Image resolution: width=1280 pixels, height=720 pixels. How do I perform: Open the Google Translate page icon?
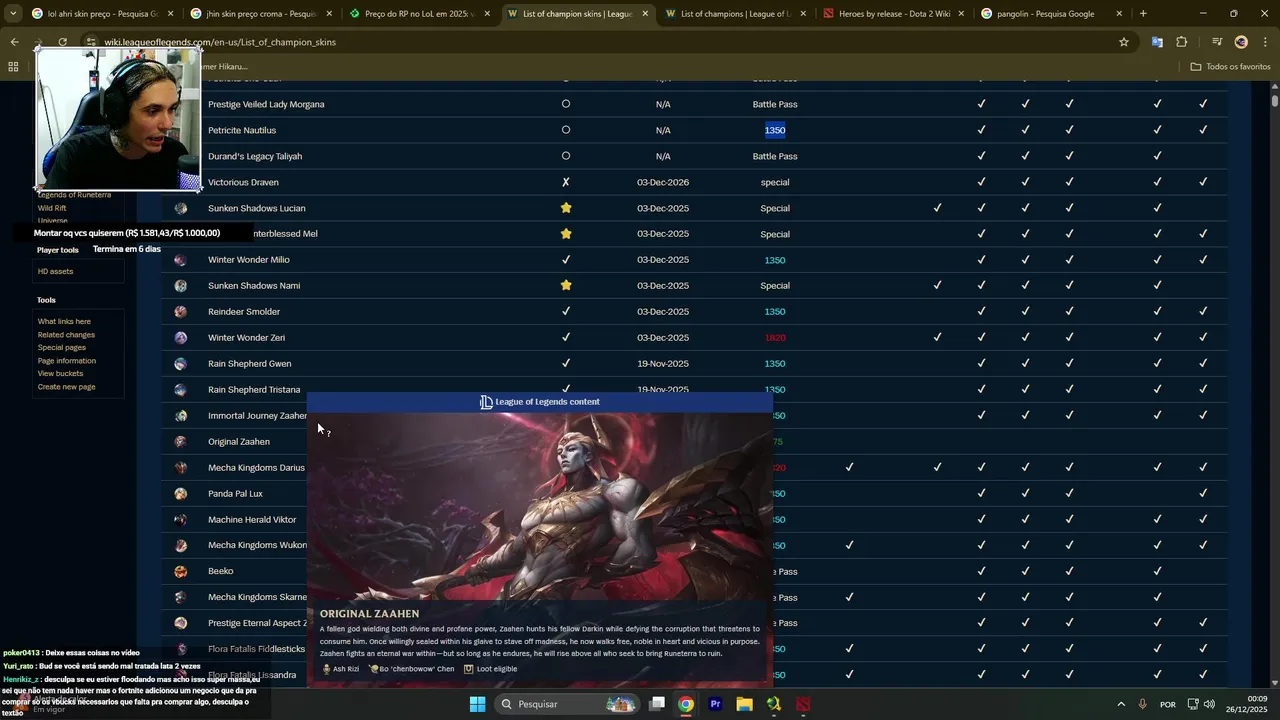(x=1157, y=42)
